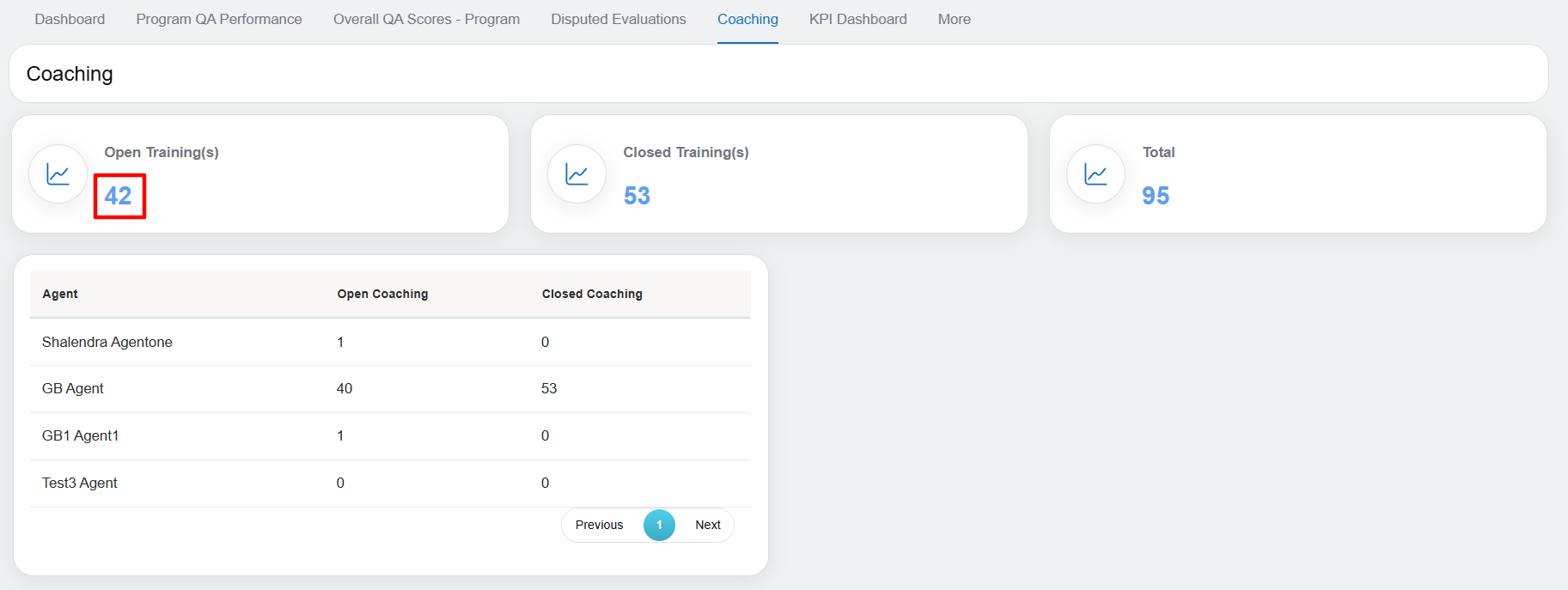
Task: Select the Coaching tab
Action: (x=747, y=19)
